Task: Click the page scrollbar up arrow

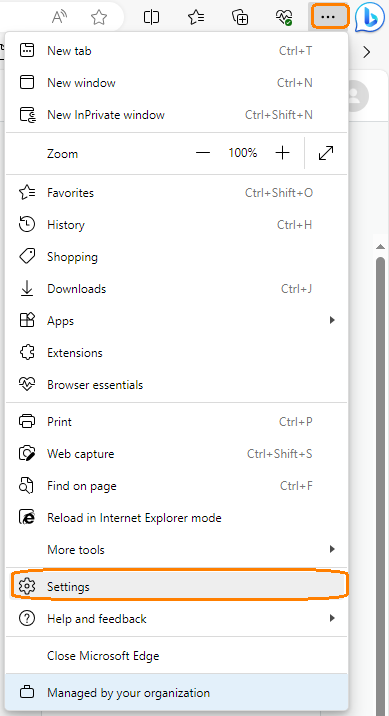Action: click(x=380, y=247)
